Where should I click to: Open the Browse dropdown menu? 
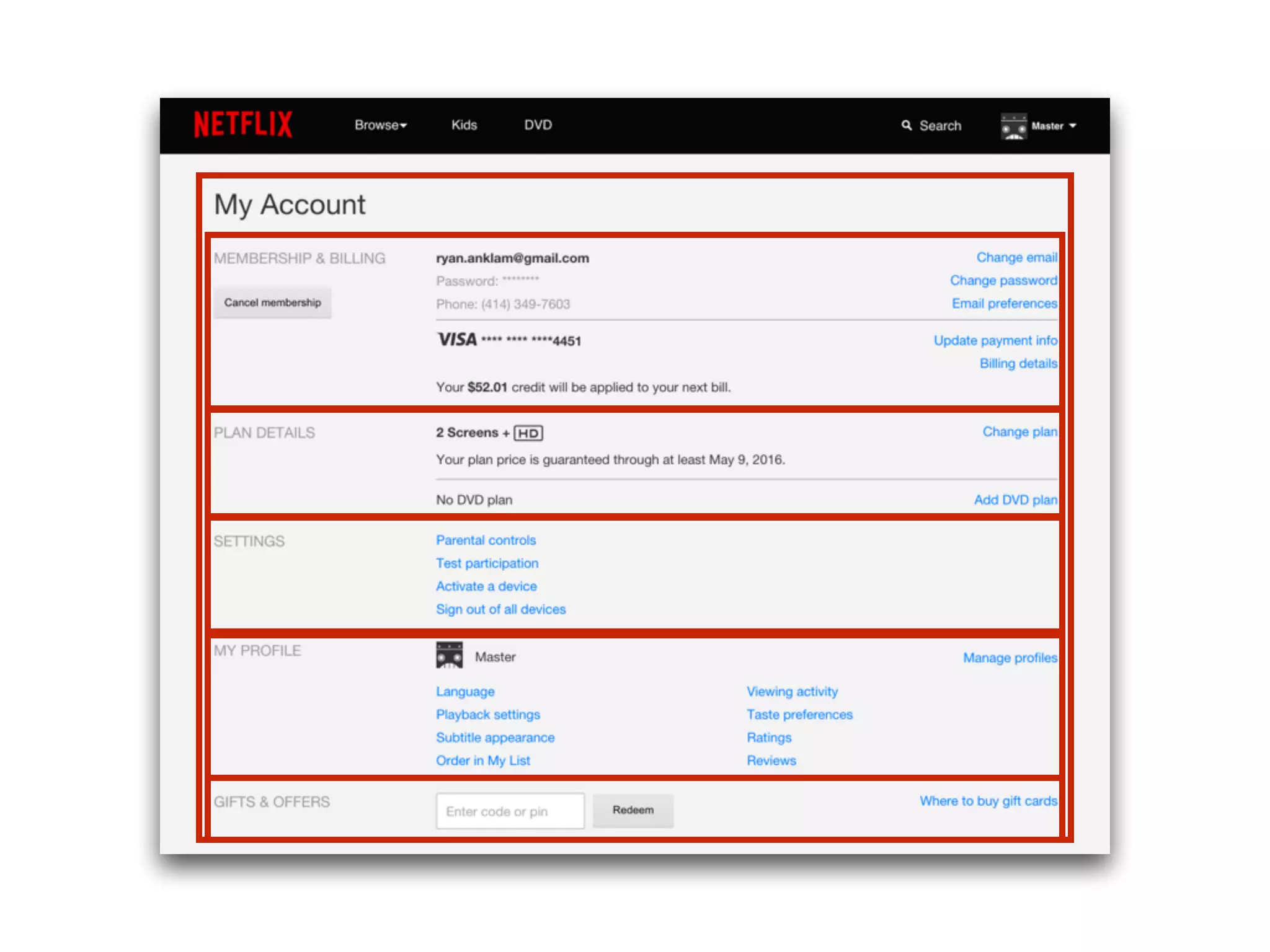click(x=380, y=125)
